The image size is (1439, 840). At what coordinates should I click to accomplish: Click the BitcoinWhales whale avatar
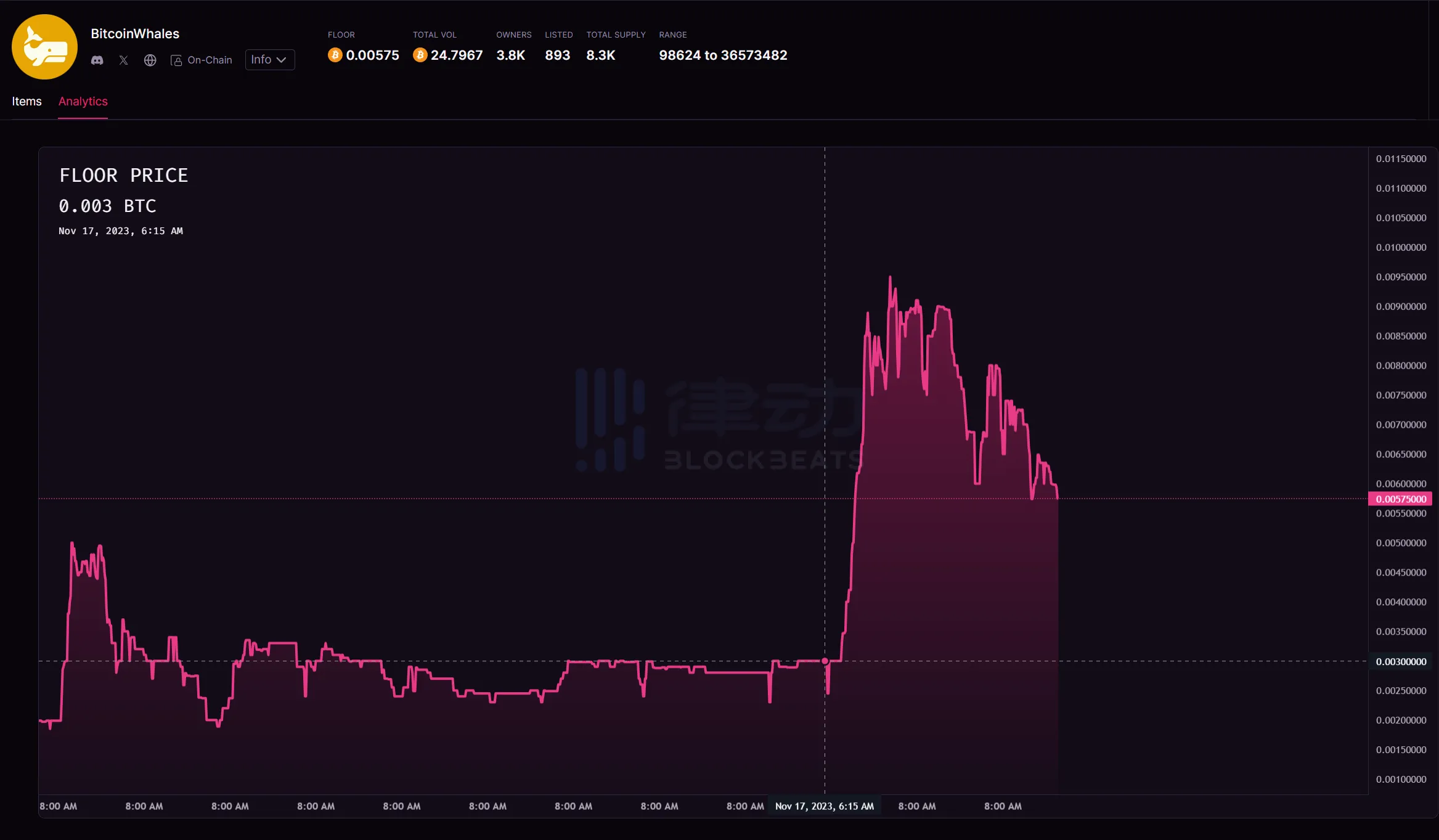click(44, 47)
